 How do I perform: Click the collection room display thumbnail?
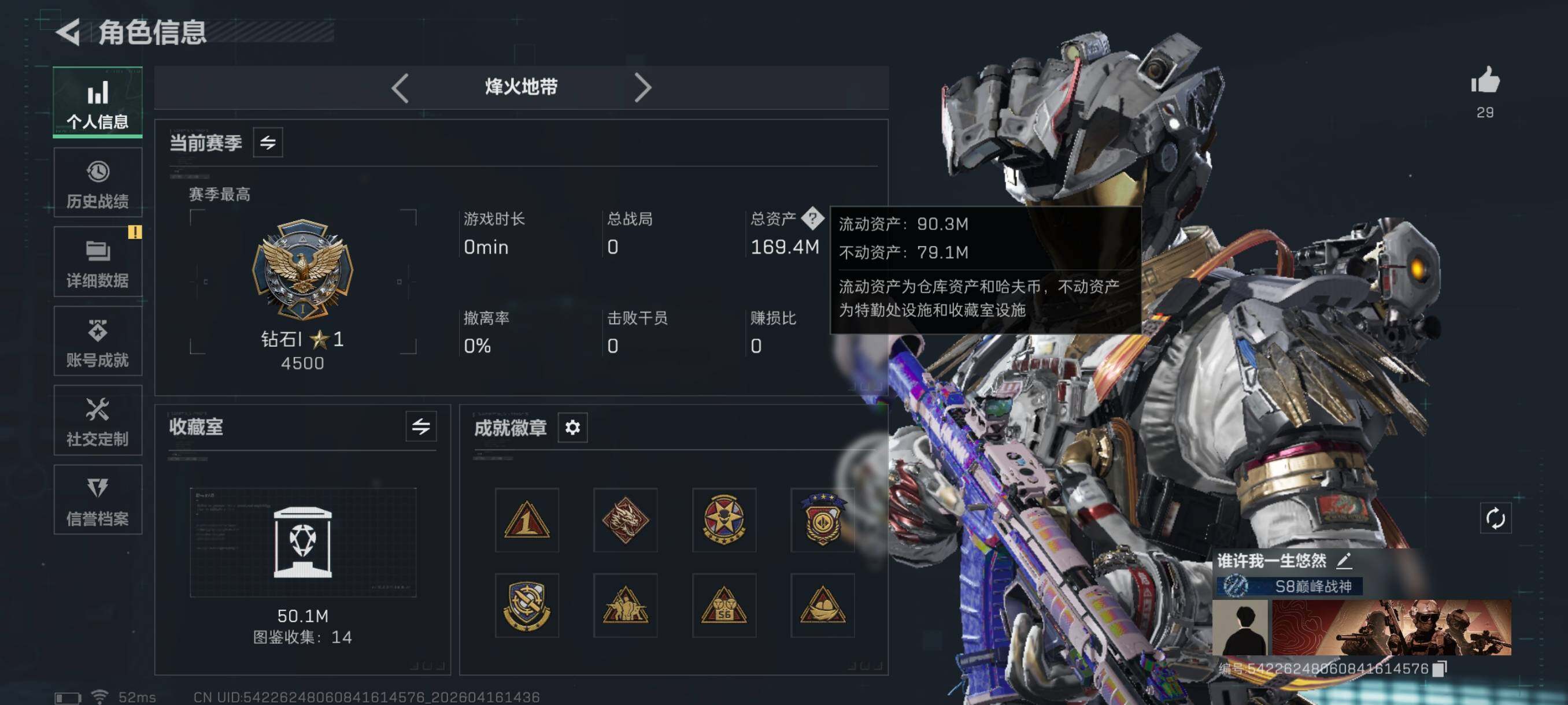pos(303,542)
